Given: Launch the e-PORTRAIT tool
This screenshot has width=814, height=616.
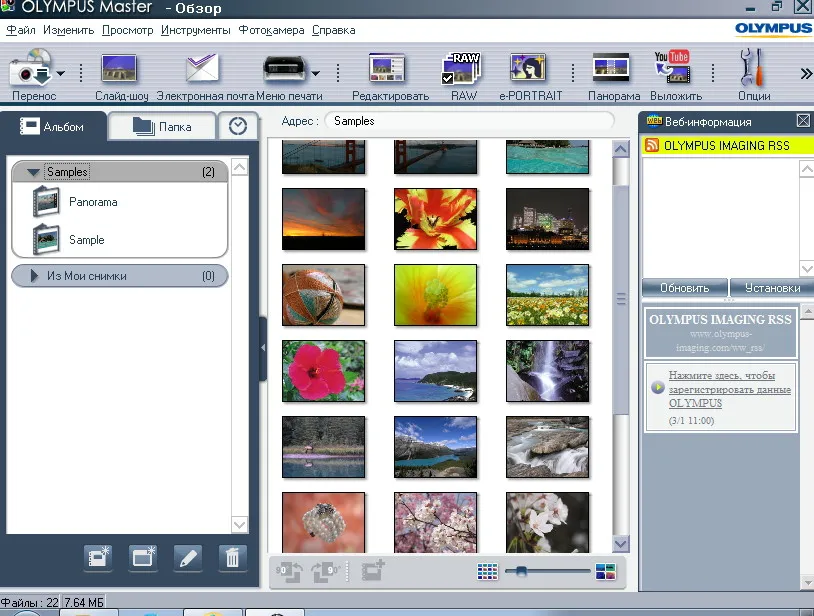Looking at the screenshot, I should 528,67.
